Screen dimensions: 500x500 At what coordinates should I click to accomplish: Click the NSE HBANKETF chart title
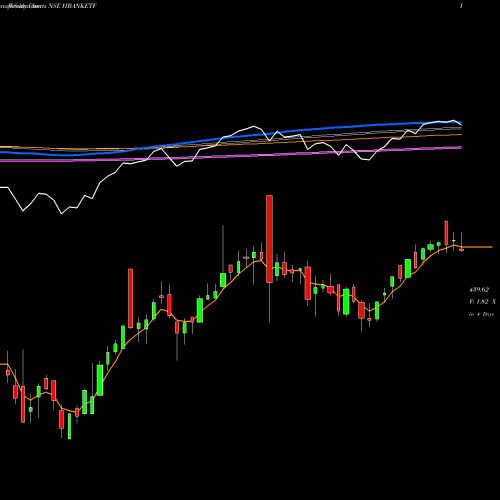(x=72, y=6)
